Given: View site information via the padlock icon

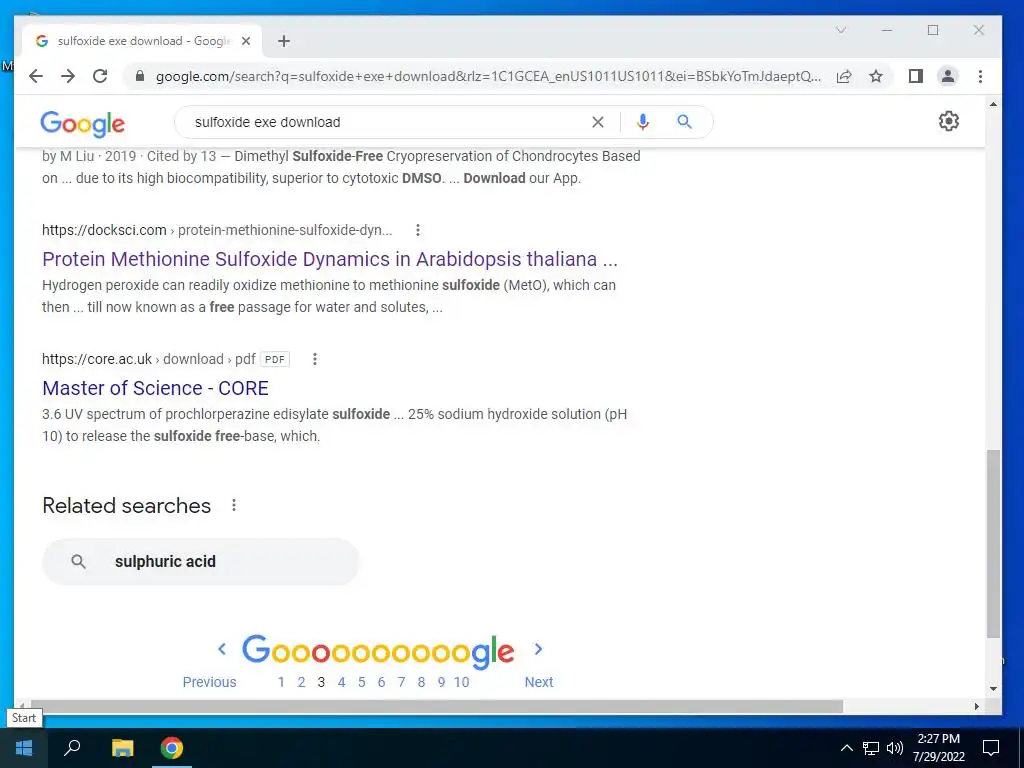Looking at the screenshot, I should tap(139, 76).
